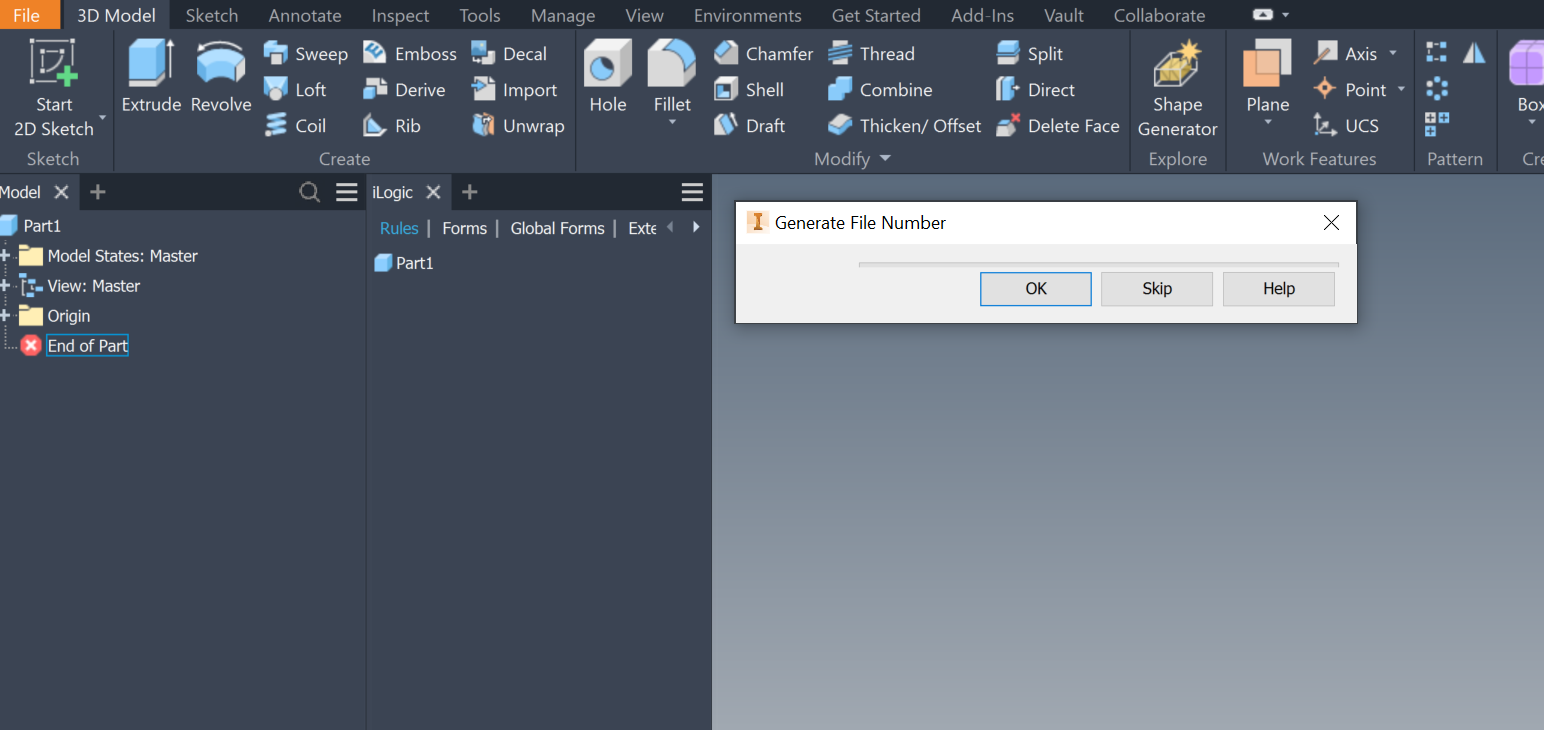Confirm with OK in Generate File Number dialog
This screenshot has height=730, width=1544.
pyautogui.click(x=1035, y=288)
